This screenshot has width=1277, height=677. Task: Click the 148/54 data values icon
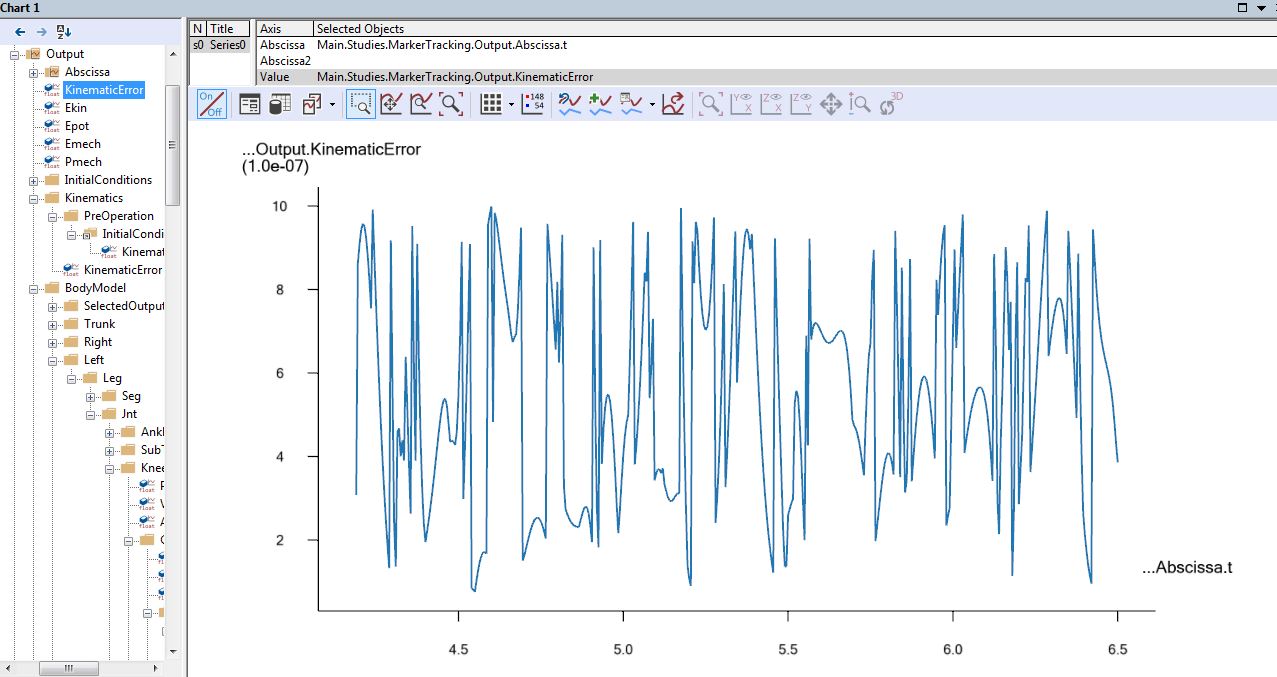point(533,103)
